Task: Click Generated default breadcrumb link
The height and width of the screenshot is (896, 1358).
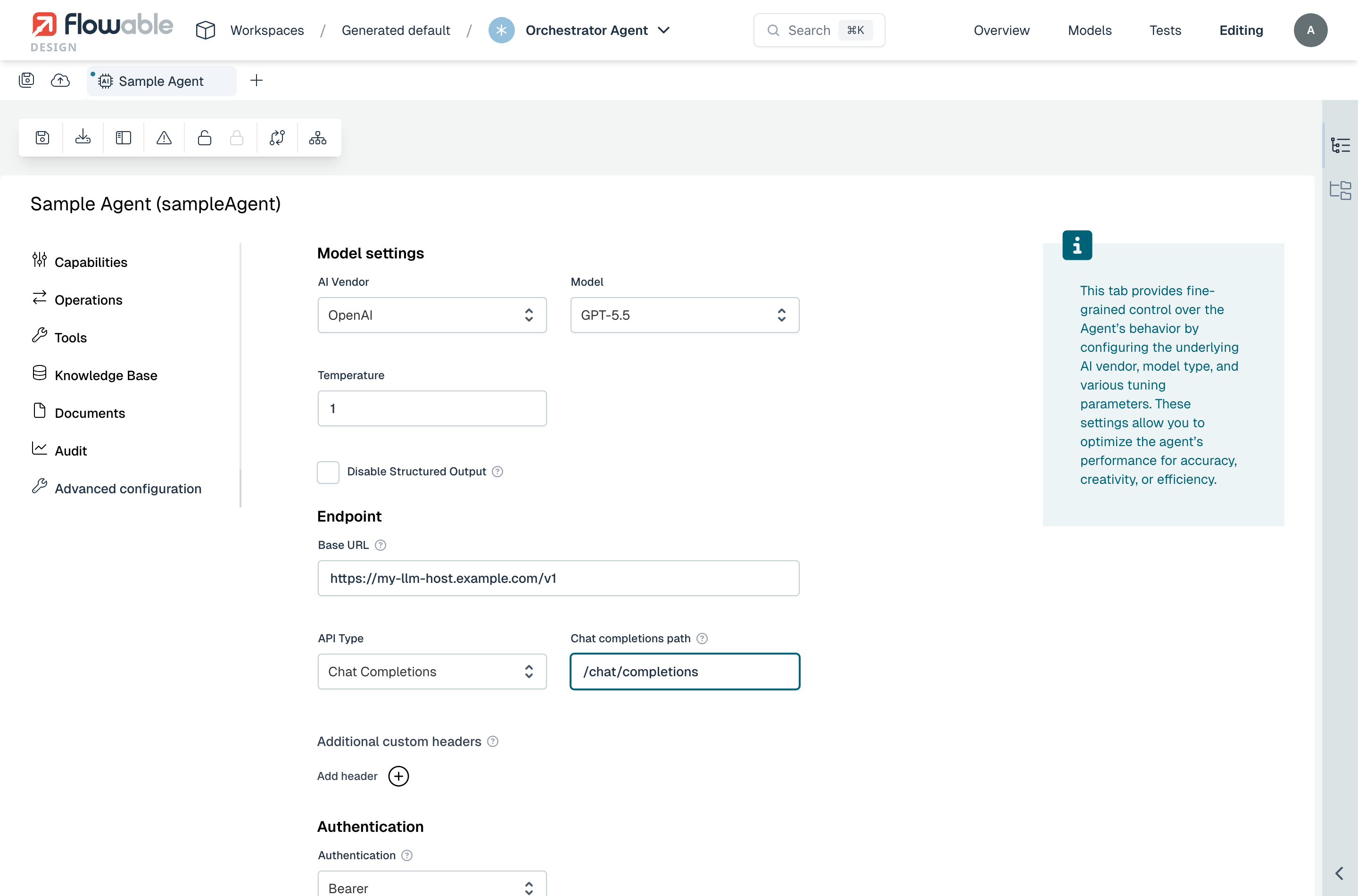Action: (396, 30)
